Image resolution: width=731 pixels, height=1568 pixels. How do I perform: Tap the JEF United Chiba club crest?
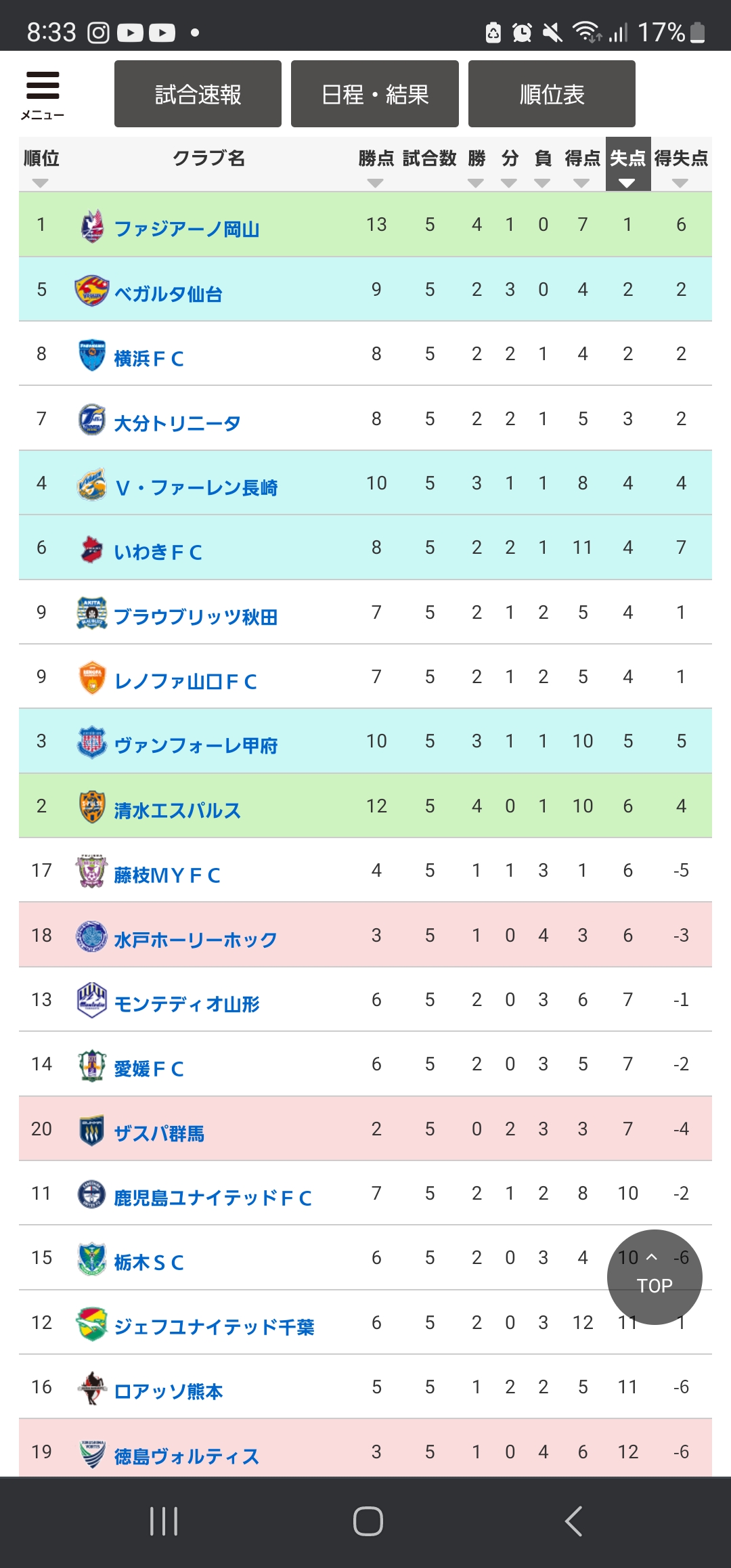pyautogui.click(x=91, y=1324)
